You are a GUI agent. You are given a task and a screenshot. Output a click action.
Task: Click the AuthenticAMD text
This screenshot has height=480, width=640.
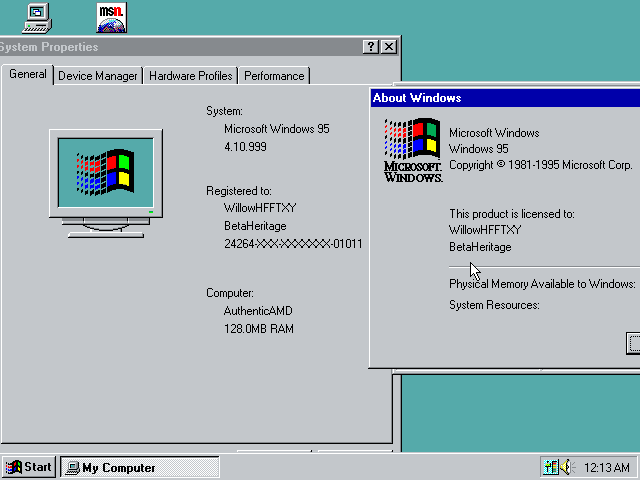tap(258, 311)
